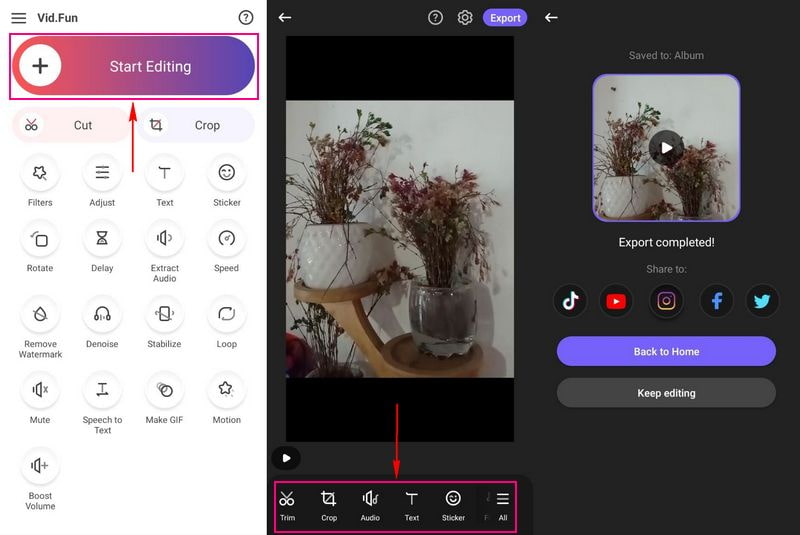This screenshot has width=800, height=535.
Task: Select Extract Audio
Action: 164,252
